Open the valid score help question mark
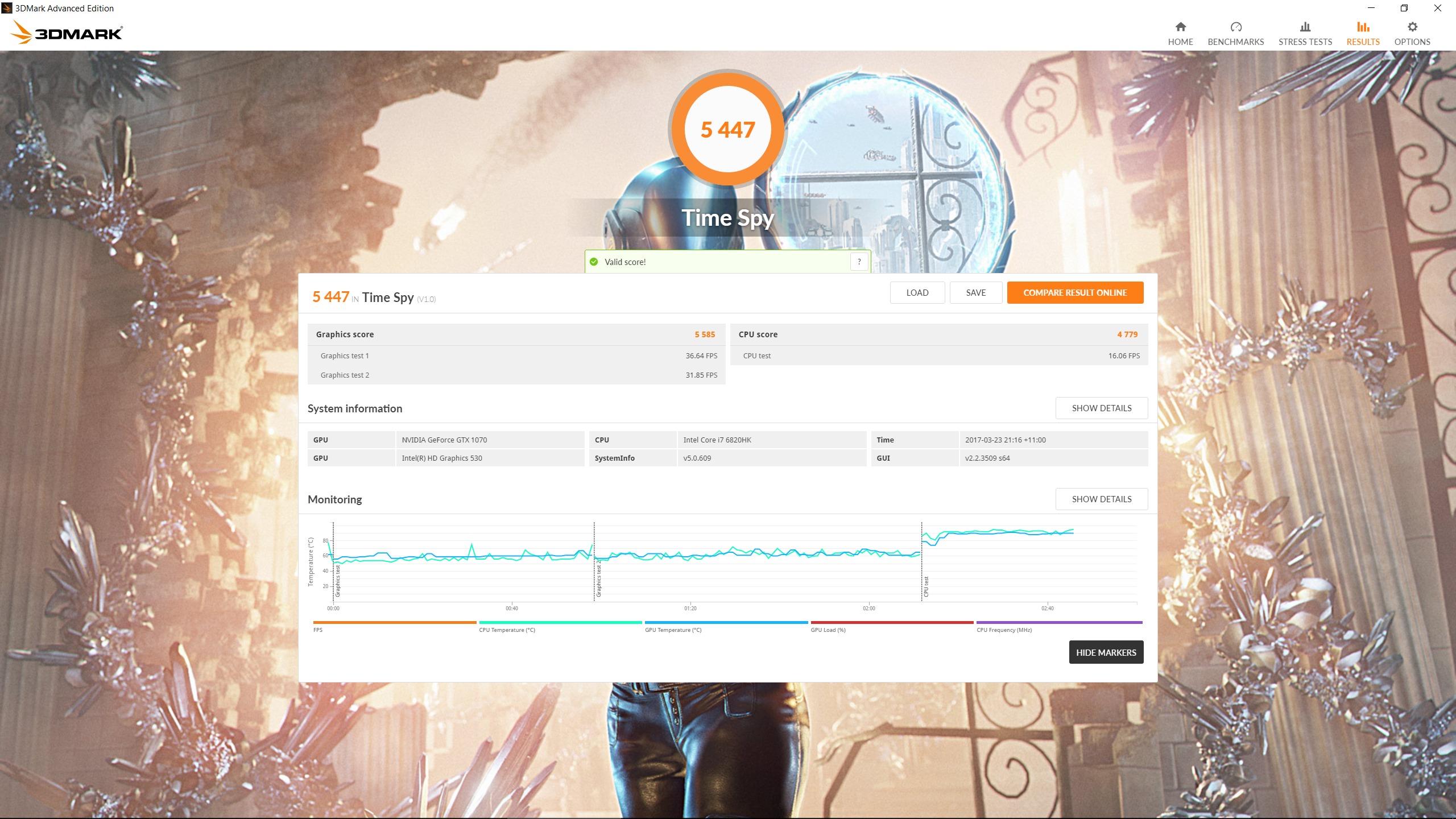 tap(859, 262)
